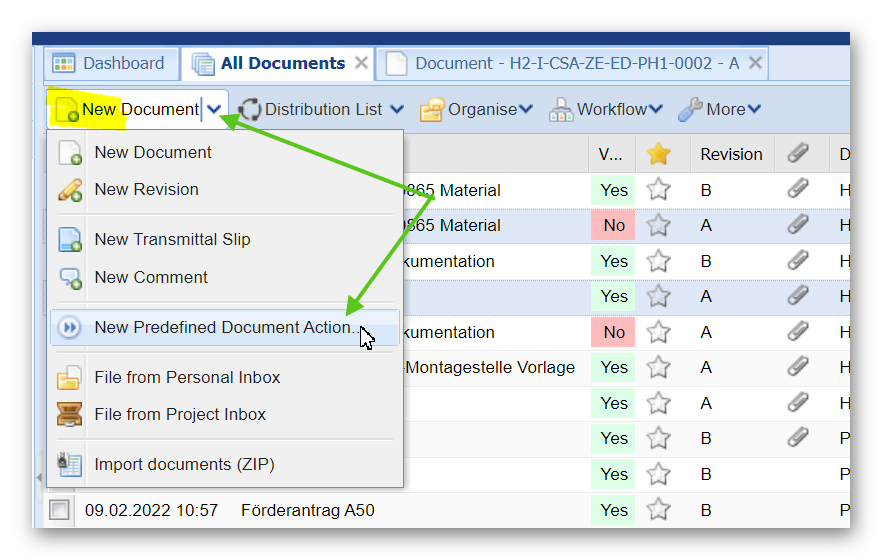The width and height of the screenshot is (882, 560).
Task: Click the Förderantrag A50 document title
Action: tap(308, 510)
